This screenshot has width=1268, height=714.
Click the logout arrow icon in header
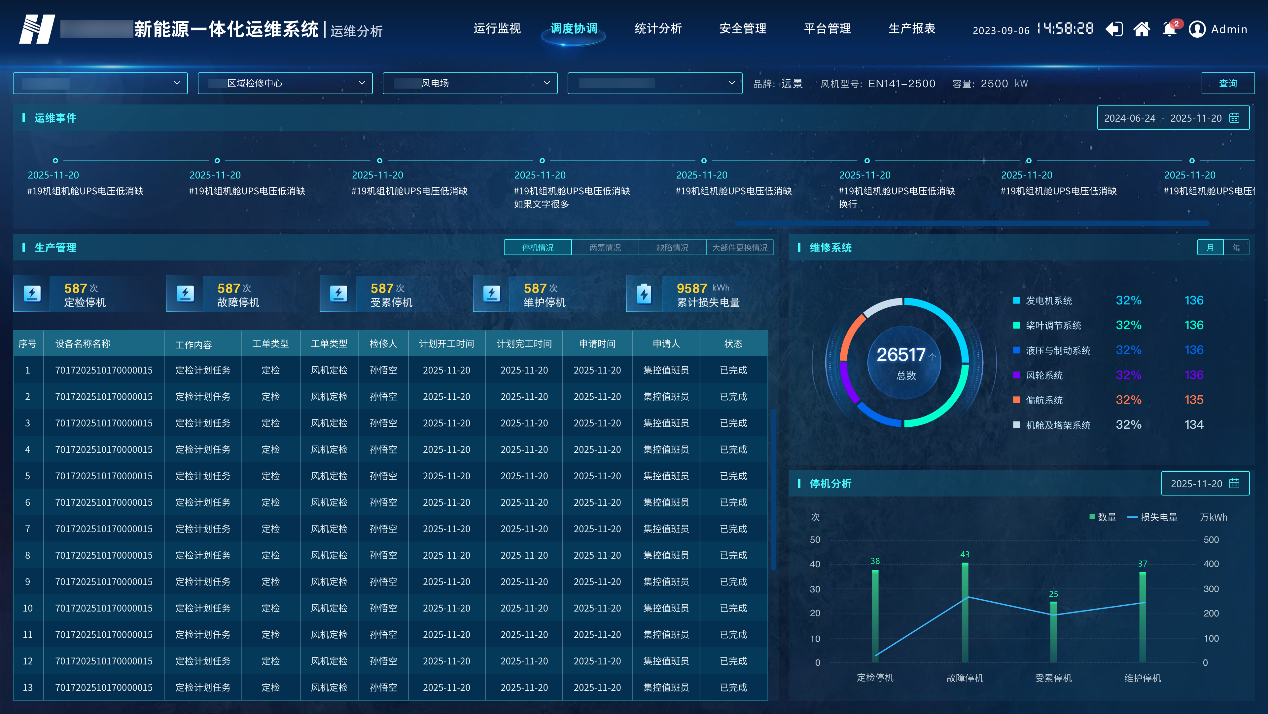(1114, 29)
